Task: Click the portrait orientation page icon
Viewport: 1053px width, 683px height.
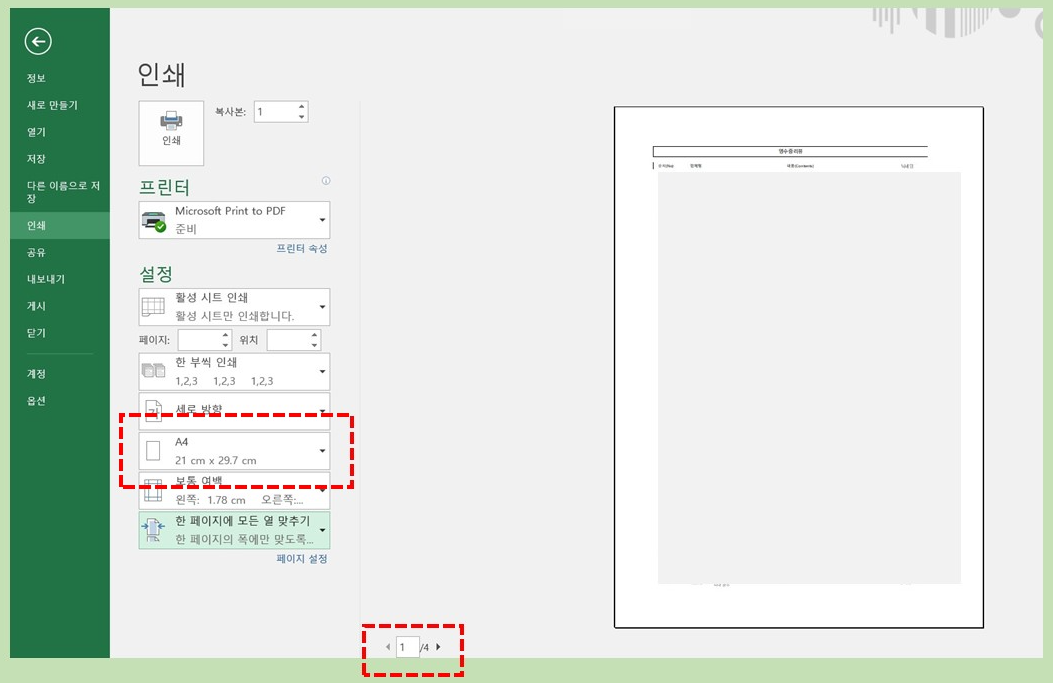Action: click(154, 411)
